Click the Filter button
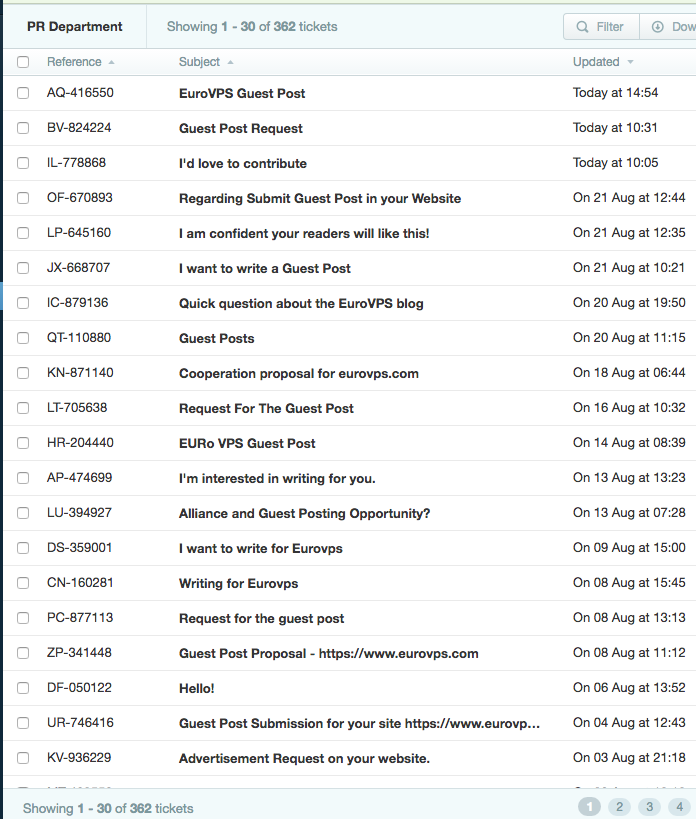The image size is (696, 819). (601, 27)
